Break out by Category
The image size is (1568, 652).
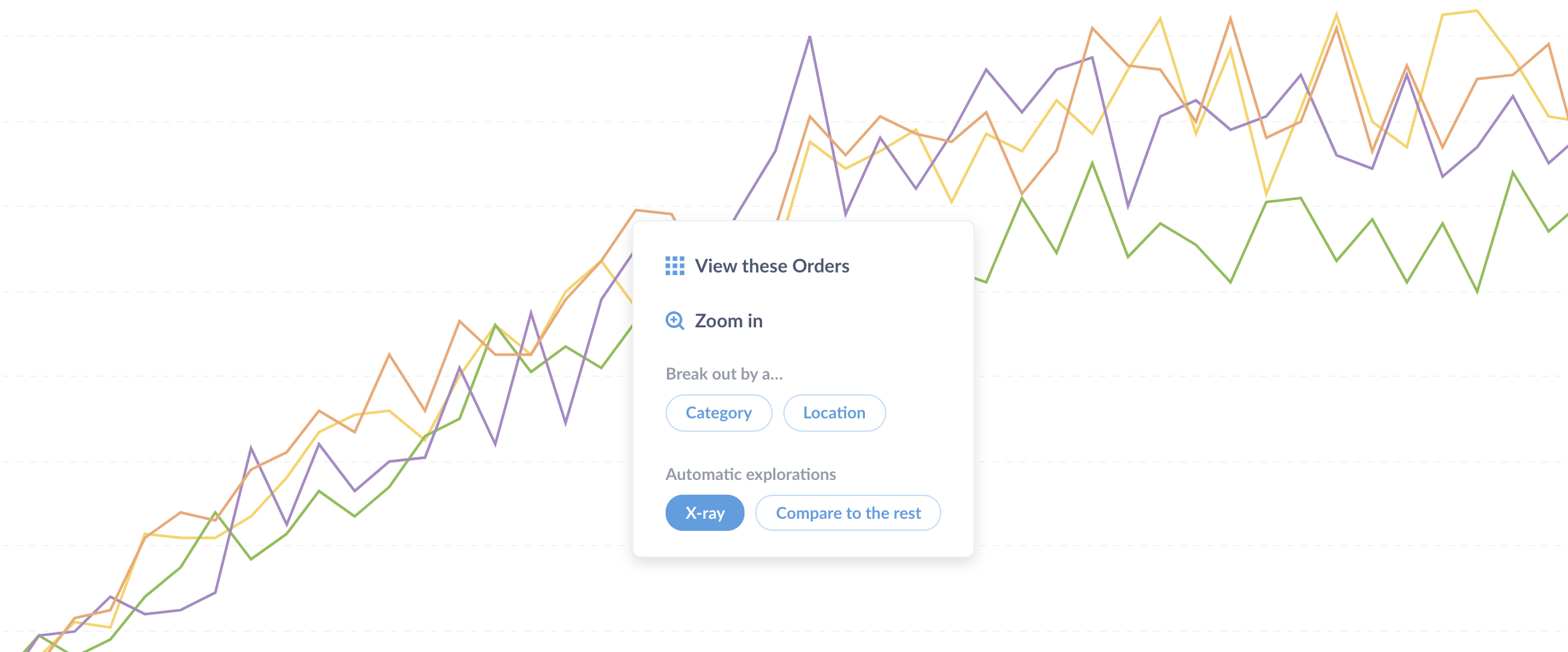[718, 413]
